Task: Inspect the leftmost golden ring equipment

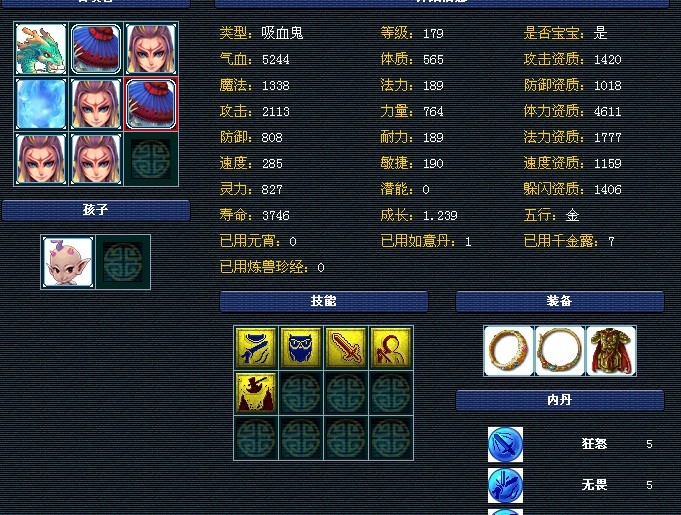Action: [x=509, y=351]
